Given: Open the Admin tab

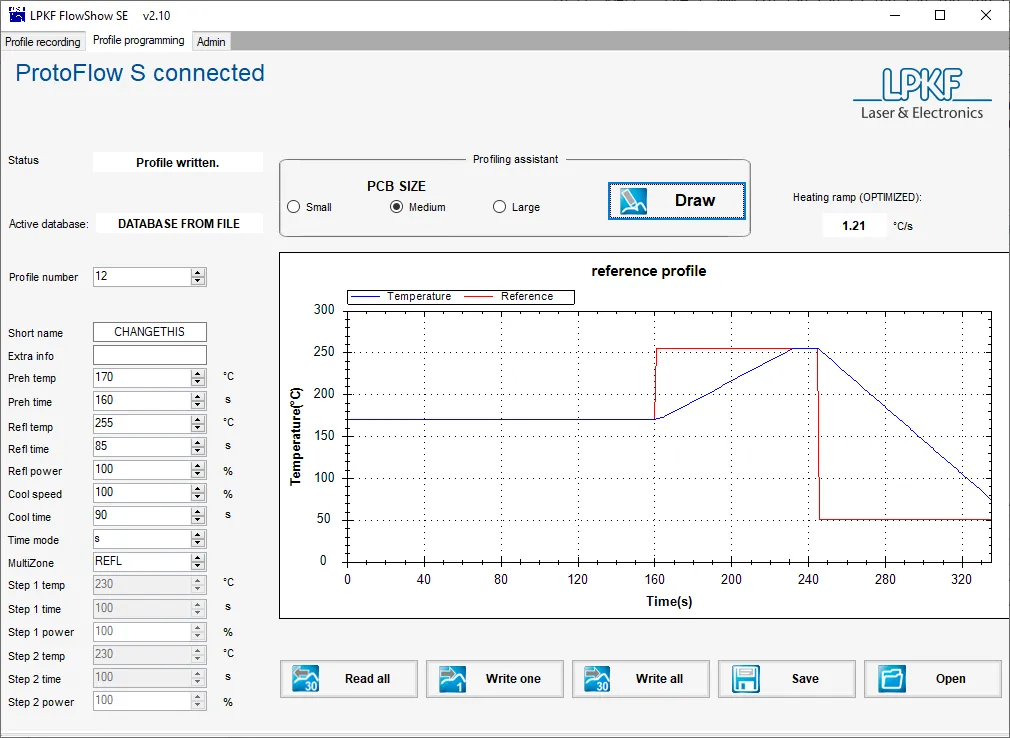Looking at the screenshot, I should pyautogui.click(x=211, y=42).
